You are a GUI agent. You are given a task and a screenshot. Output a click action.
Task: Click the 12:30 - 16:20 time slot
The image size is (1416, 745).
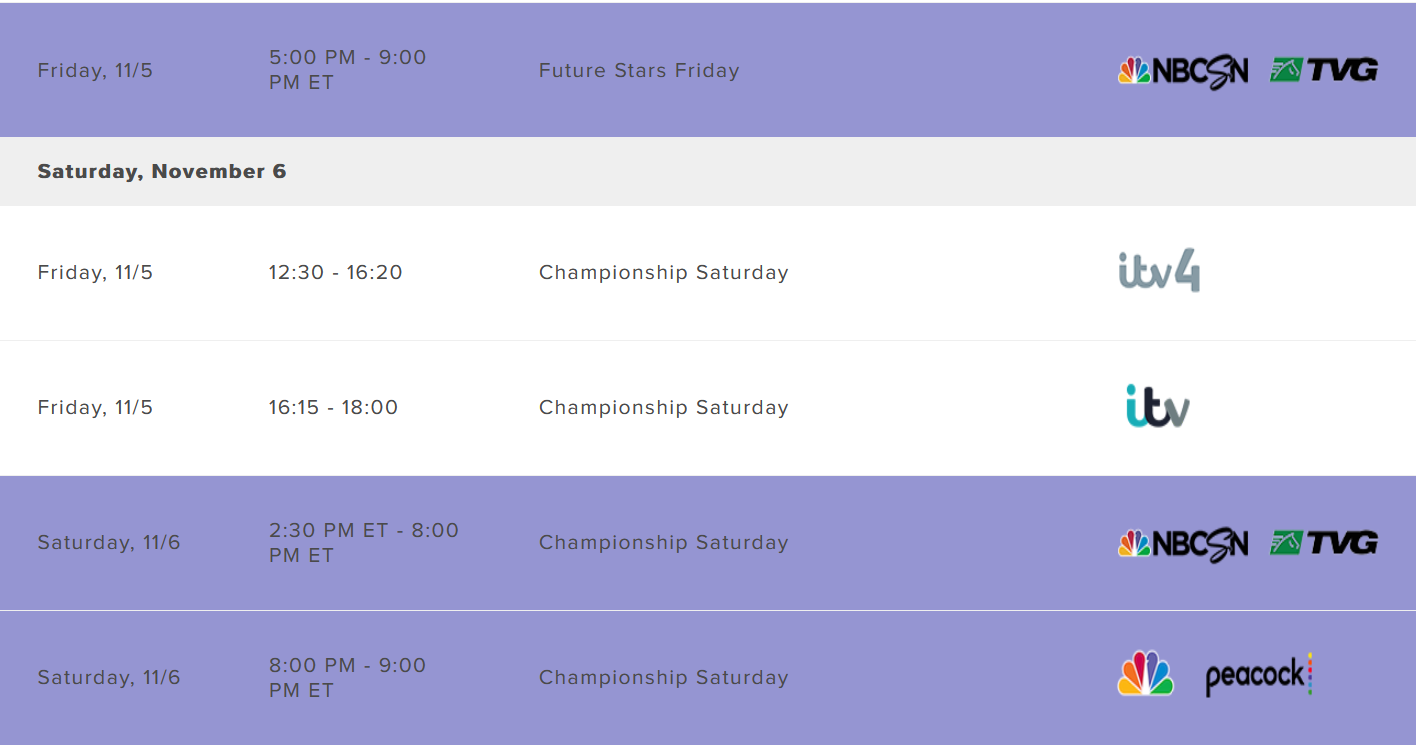tap(335, 272)
